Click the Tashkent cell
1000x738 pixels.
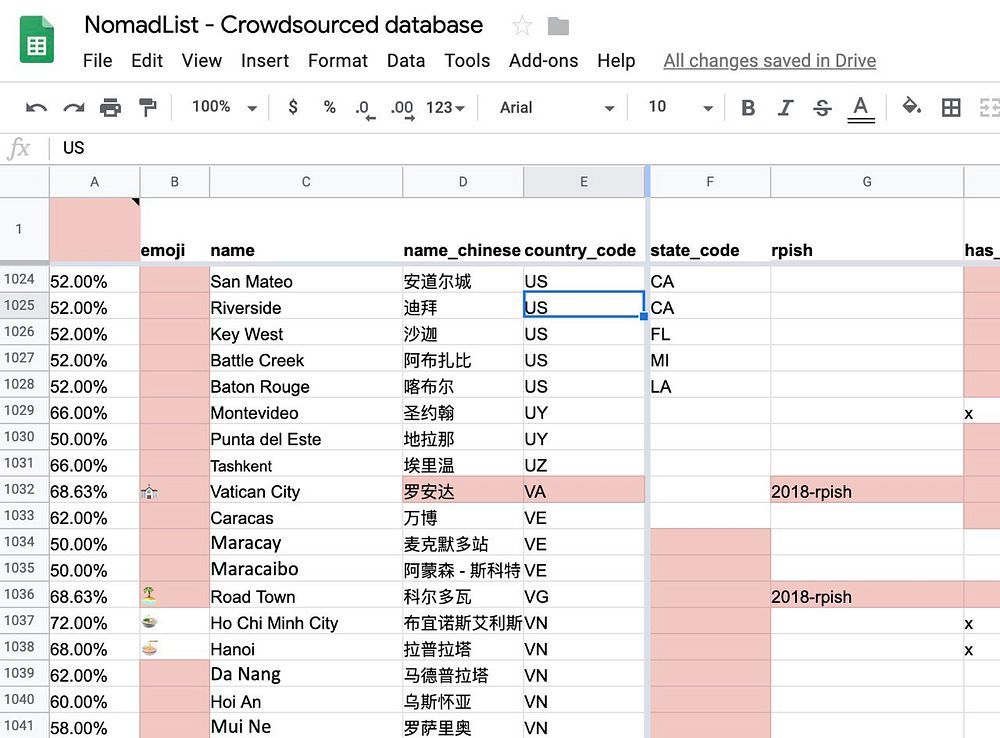(x=306, y=464)
